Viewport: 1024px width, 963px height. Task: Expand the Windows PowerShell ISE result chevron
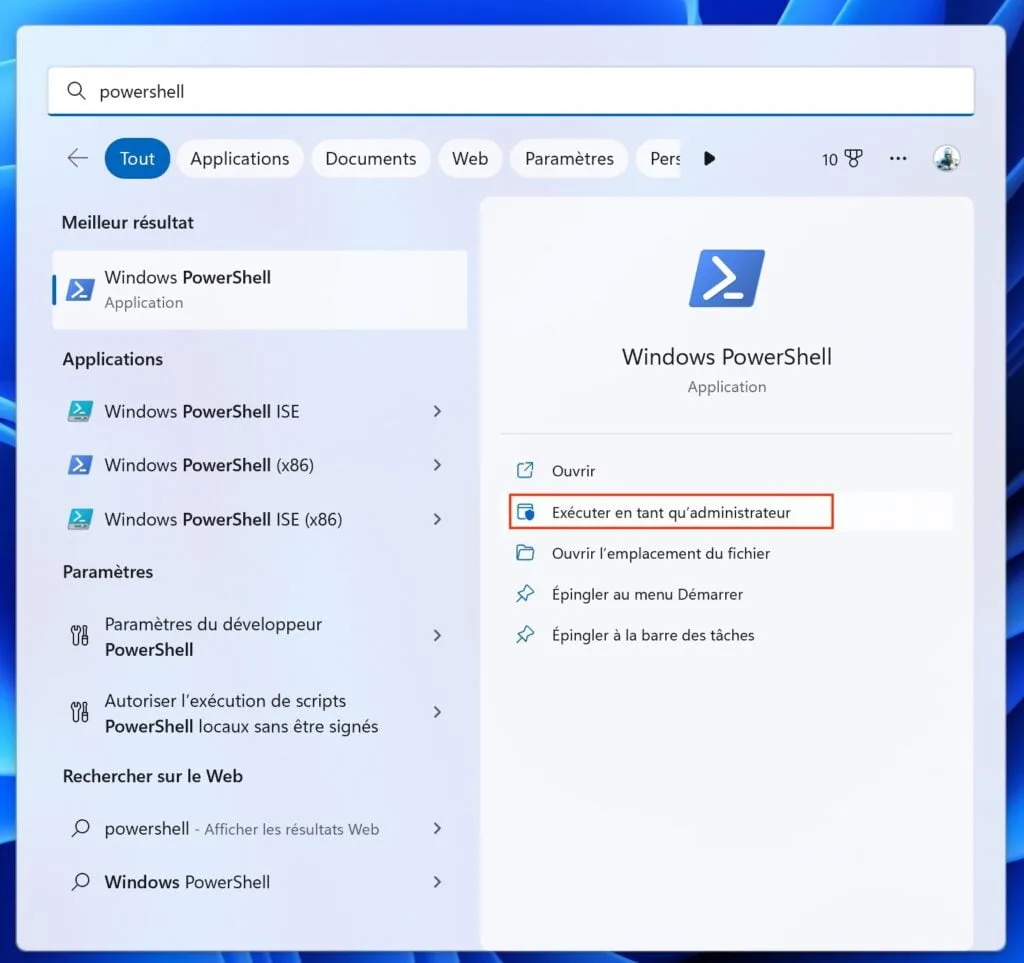[x=437, y=411]
